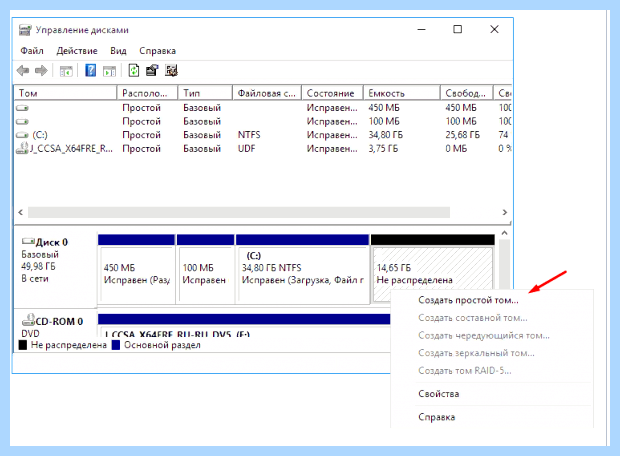The image size is (620, 456).
Task: Close the Управление дисками window
Action: point(494,29)
